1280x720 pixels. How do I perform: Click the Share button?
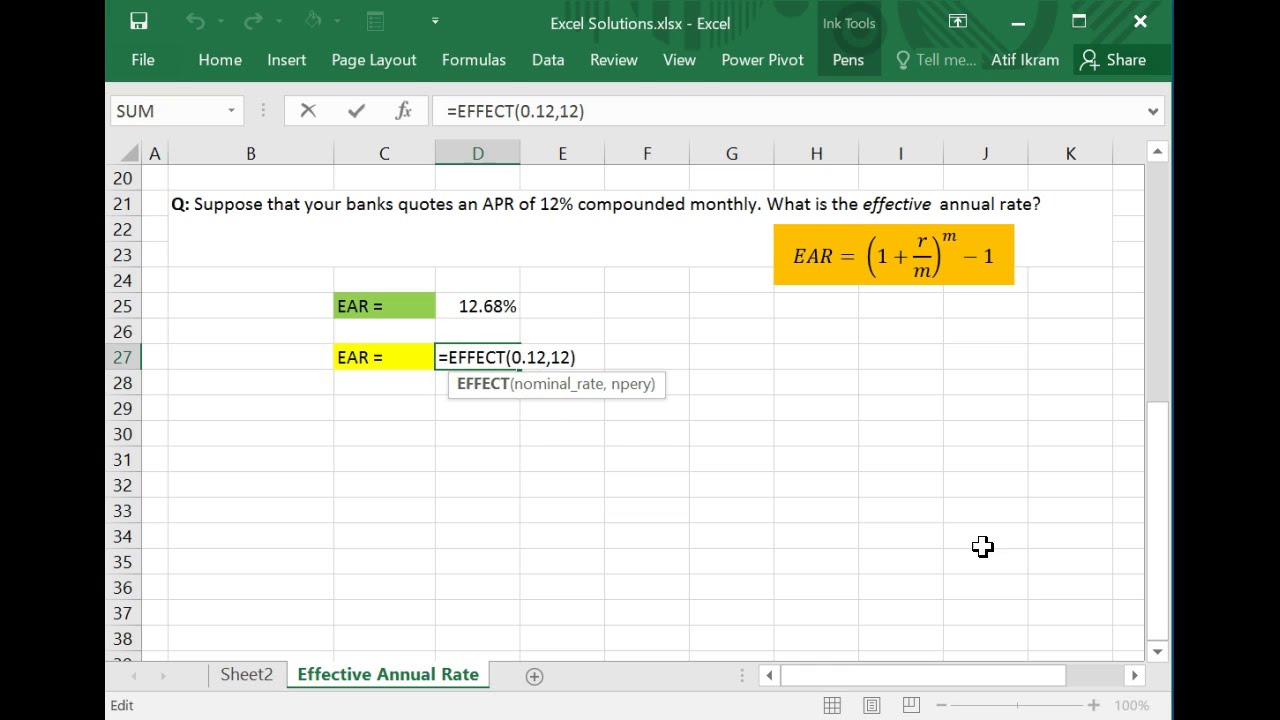pos(1113,60)
